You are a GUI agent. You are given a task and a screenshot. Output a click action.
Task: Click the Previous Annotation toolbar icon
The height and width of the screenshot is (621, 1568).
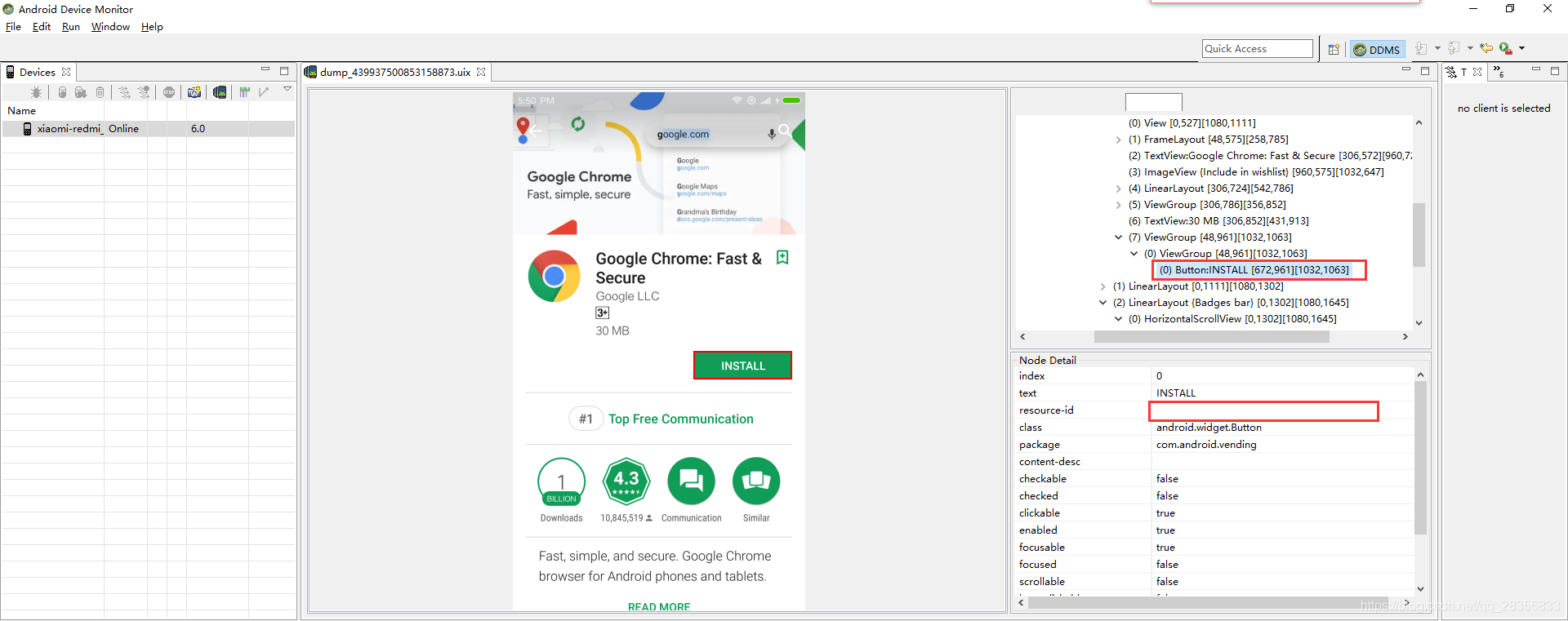1454,48
